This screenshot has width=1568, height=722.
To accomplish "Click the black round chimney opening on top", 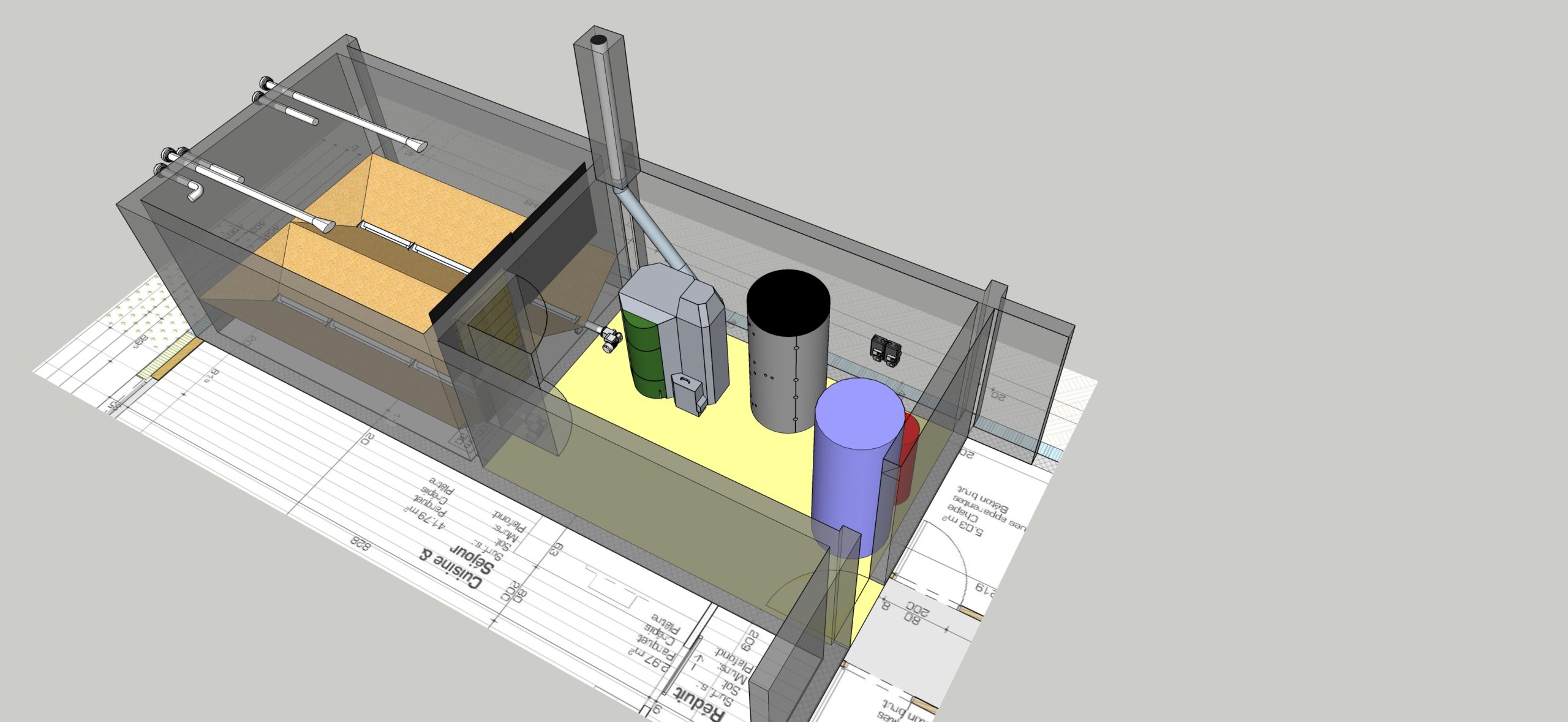I will (598, 40).
